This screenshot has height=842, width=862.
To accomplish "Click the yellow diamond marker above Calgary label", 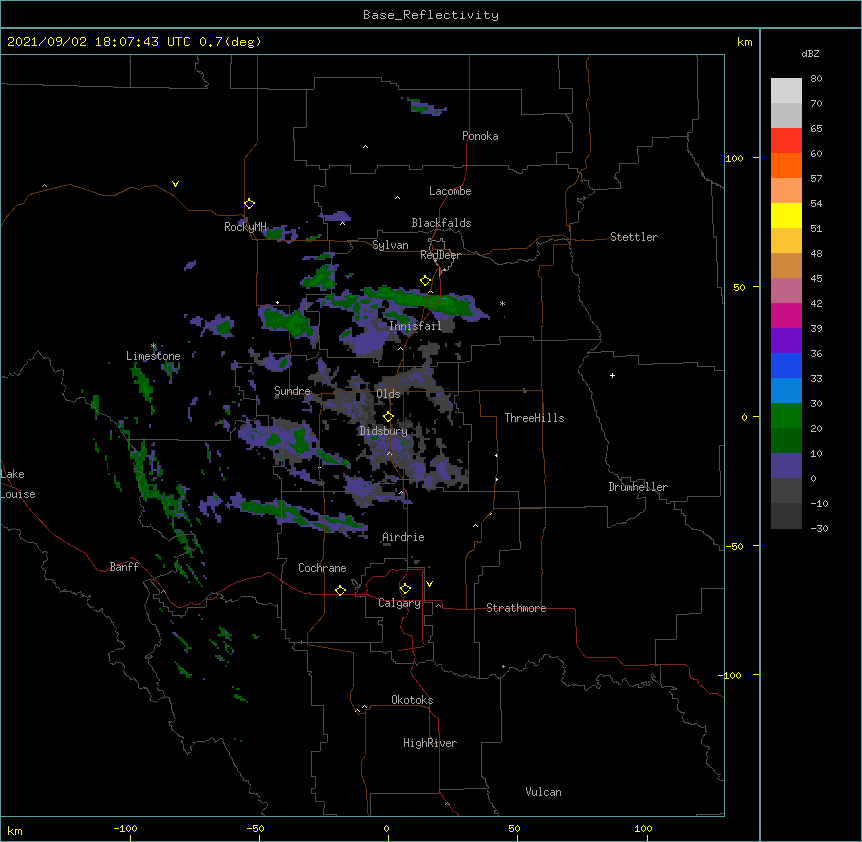I will pos(405,589).
